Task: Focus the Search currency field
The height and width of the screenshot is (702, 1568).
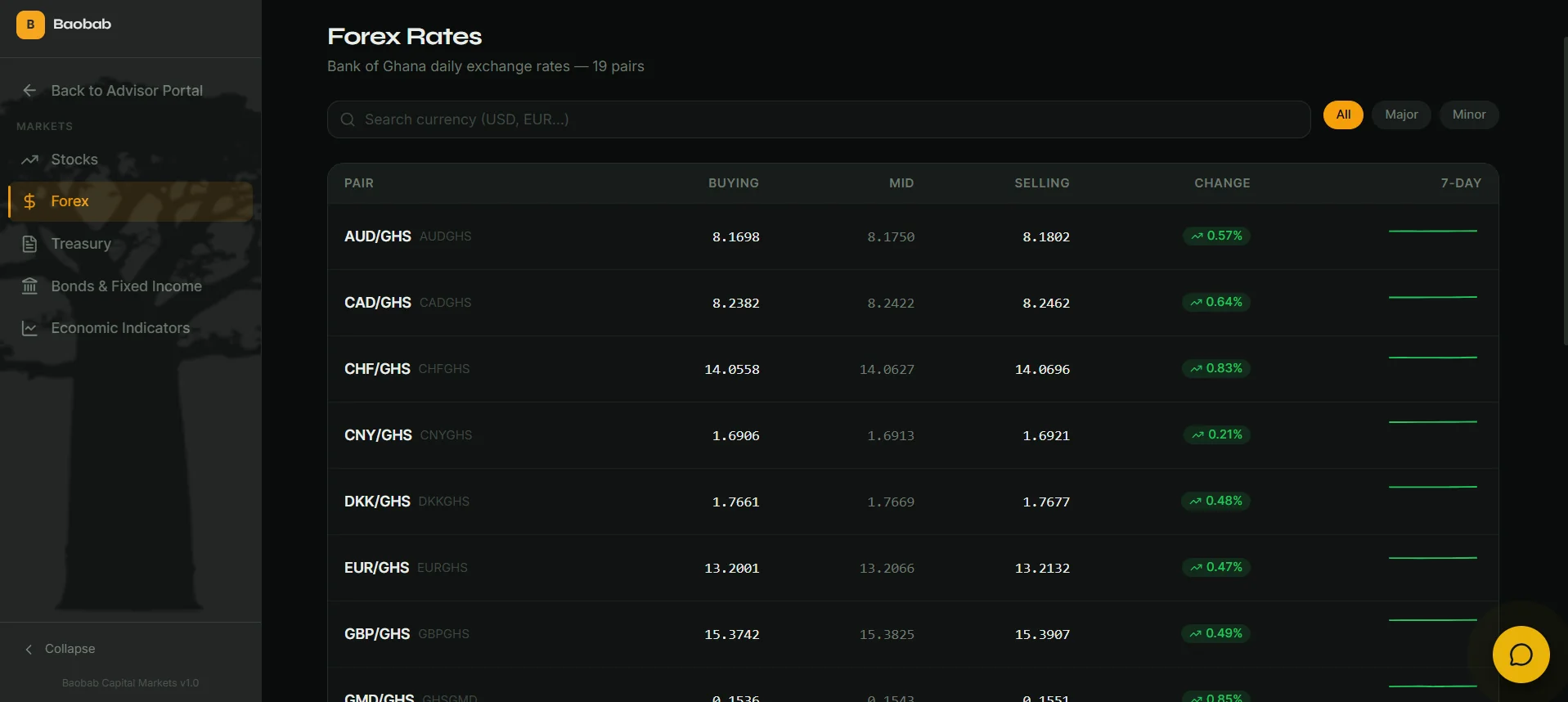Action: coord(819,119)
